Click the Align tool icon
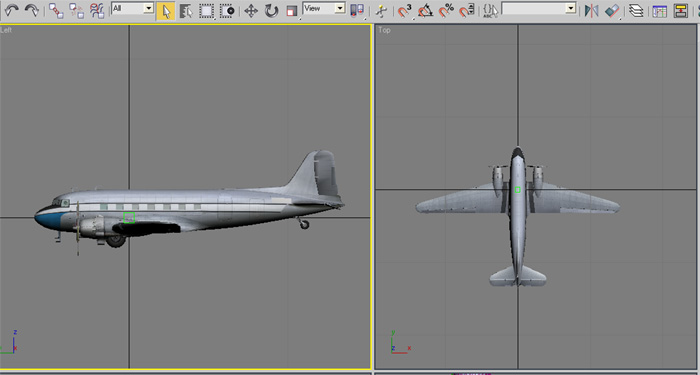Viewport: 700px width, 375px height. (612, 11)
